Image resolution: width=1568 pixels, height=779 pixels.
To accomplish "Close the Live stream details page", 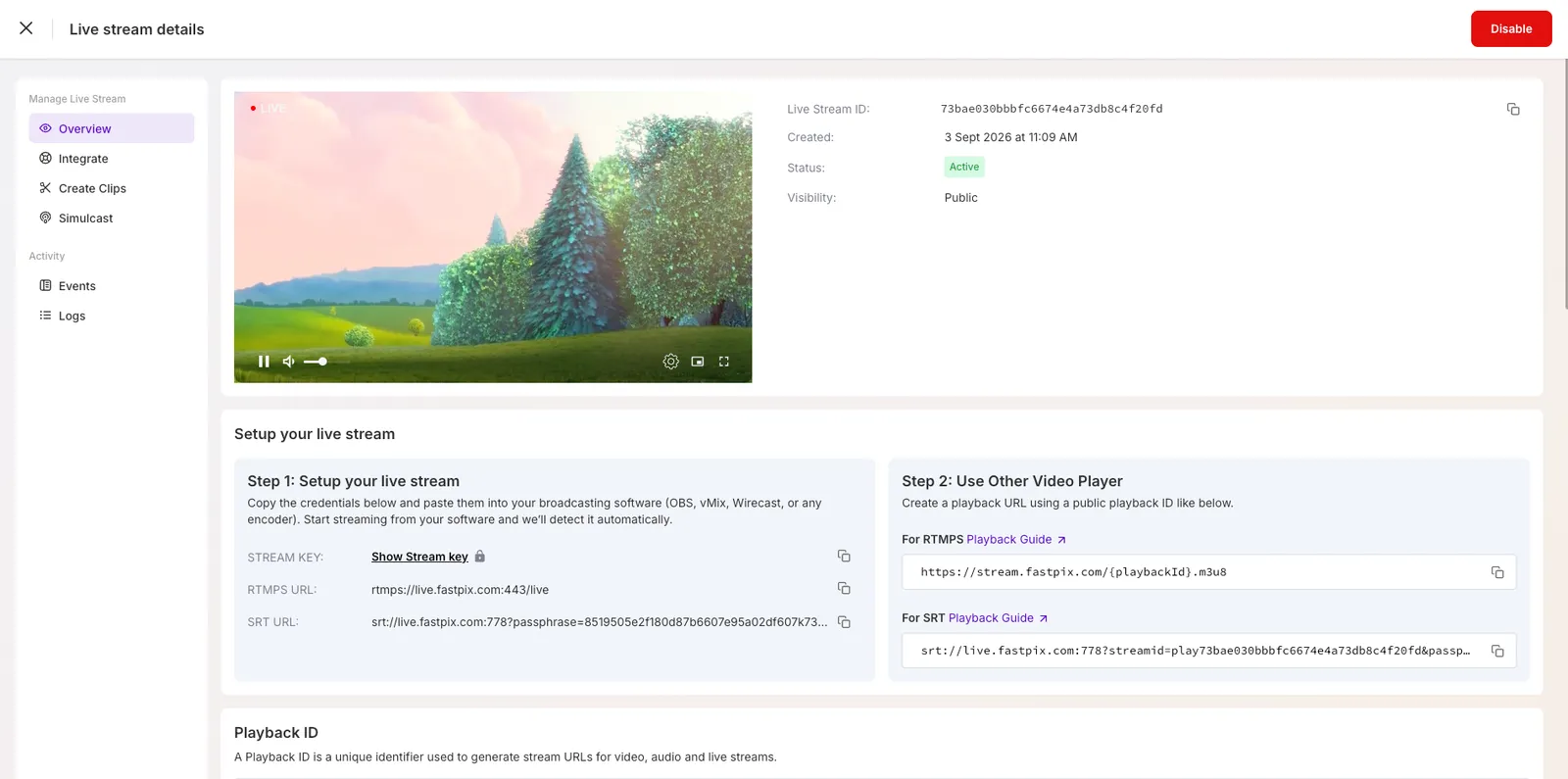I will coord(26,28).
